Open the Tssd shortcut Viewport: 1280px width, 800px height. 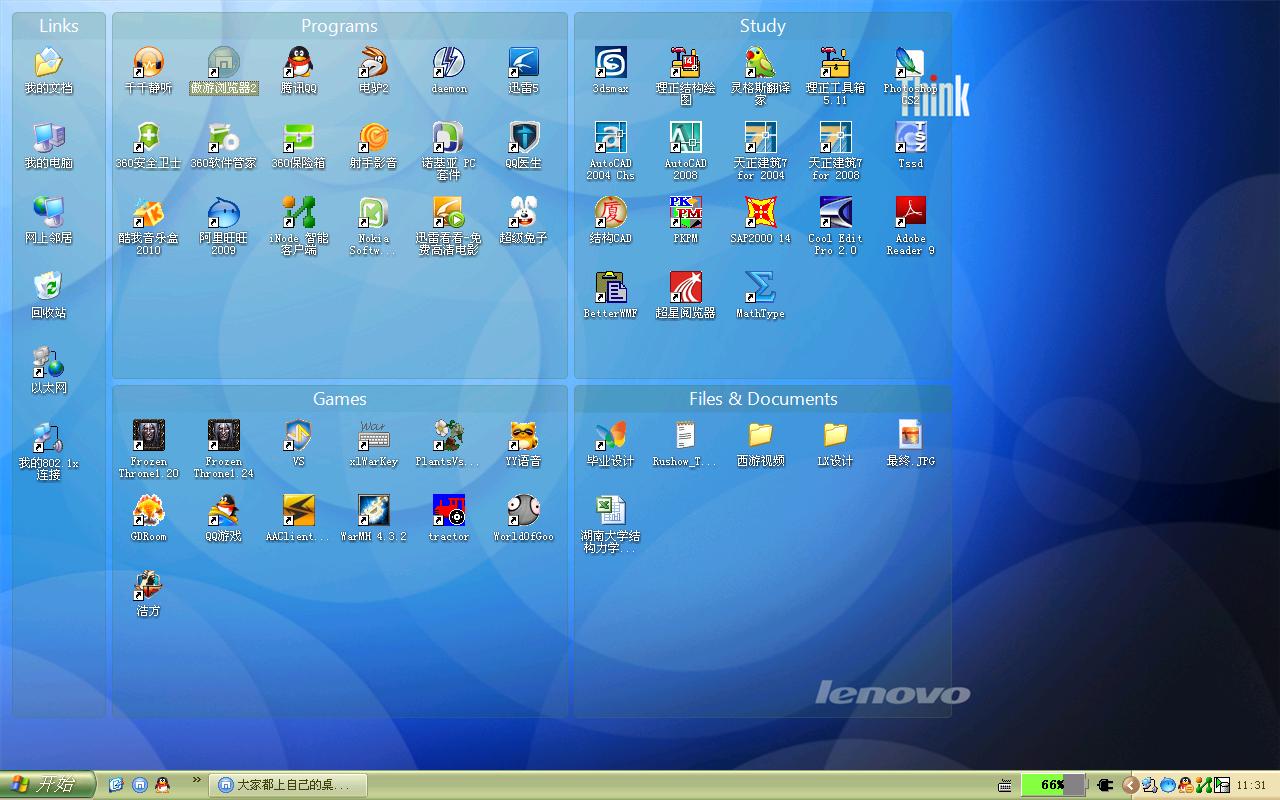pyautogui.click(x=910, y=145)
